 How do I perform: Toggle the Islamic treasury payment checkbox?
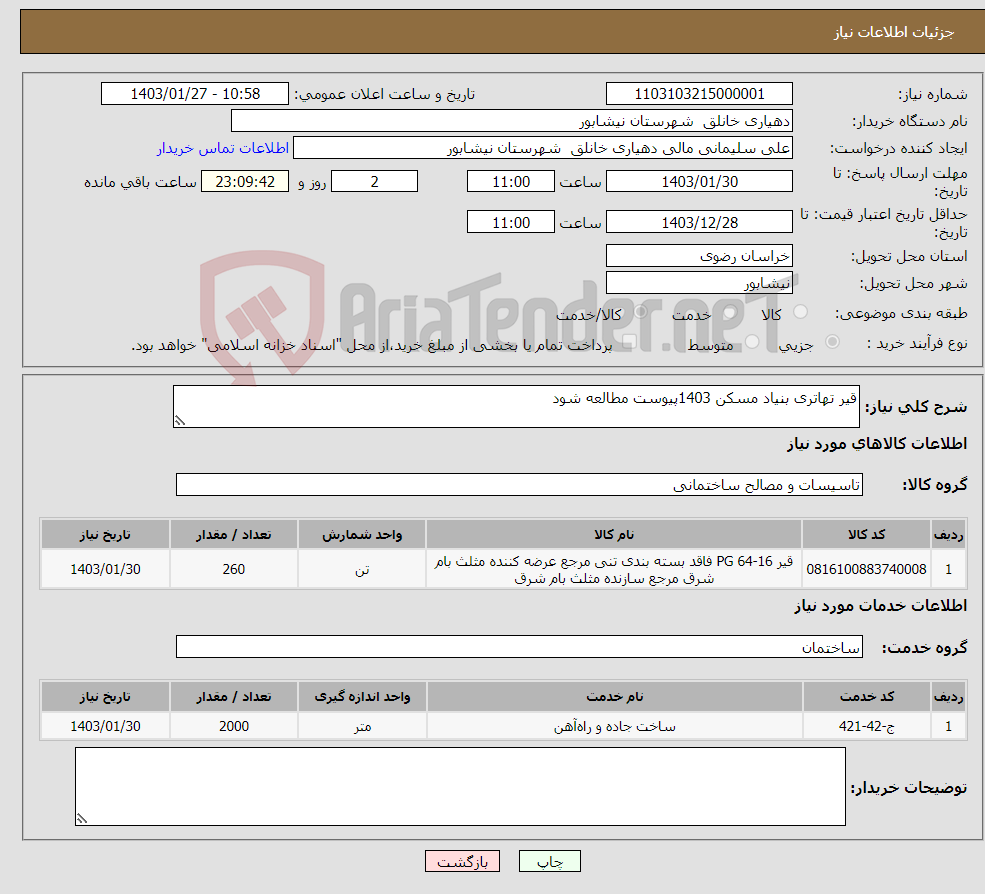[x=629, y=342]
